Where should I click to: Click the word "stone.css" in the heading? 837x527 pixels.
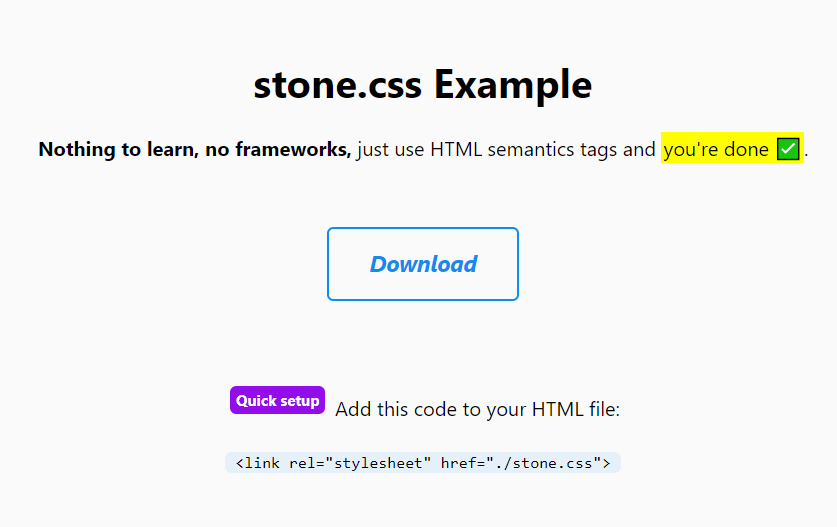tap(337, 84)
